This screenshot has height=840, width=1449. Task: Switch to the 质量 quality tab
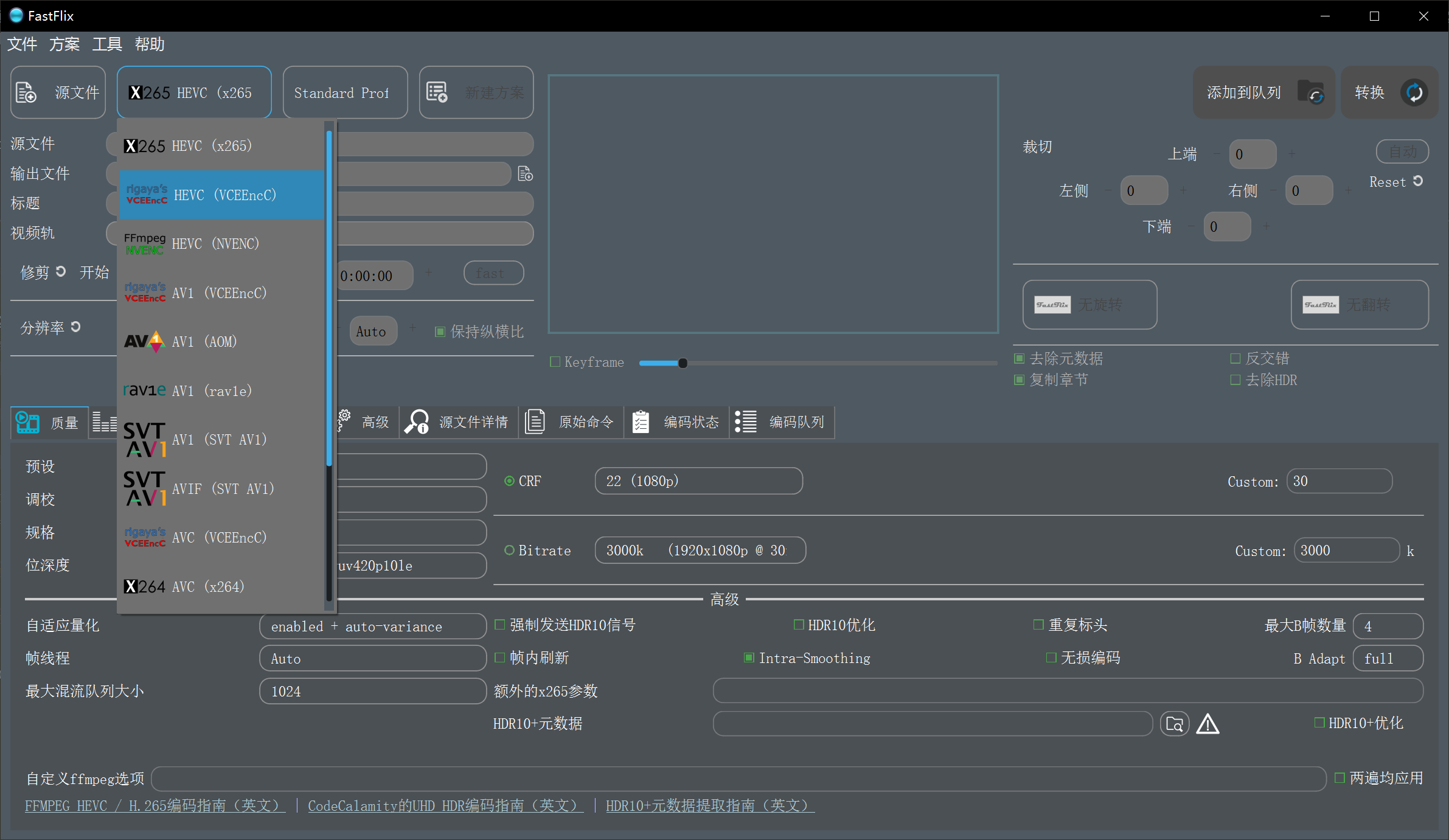49,422
